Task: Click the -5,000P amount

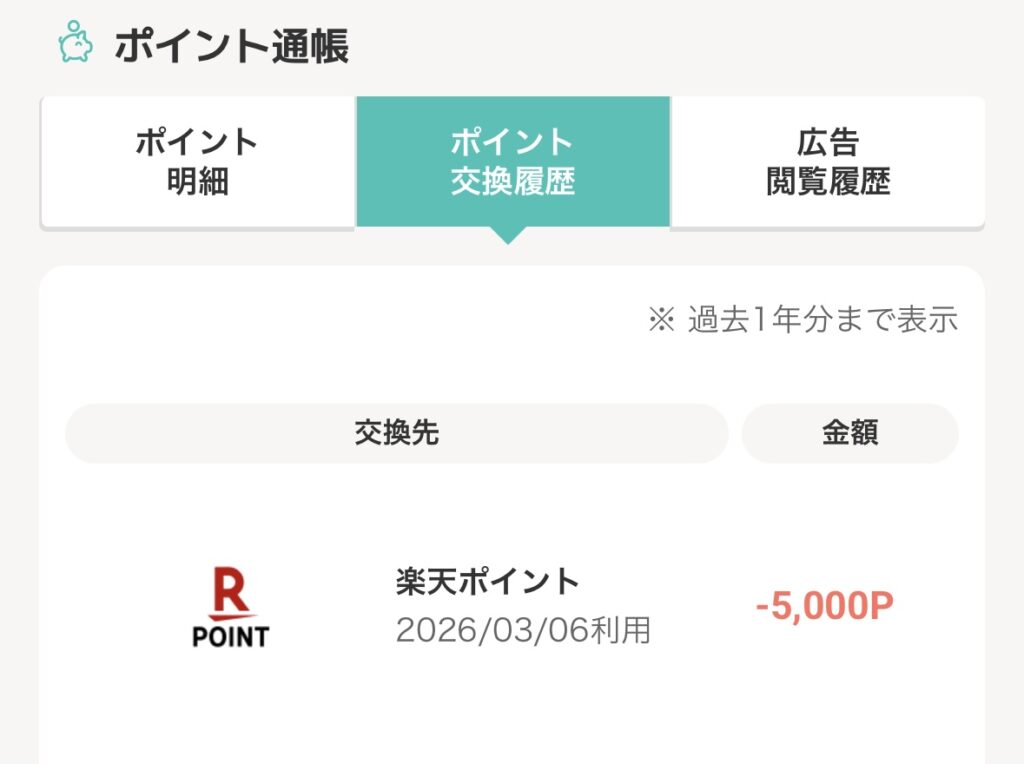Action: tap(824, 606)
